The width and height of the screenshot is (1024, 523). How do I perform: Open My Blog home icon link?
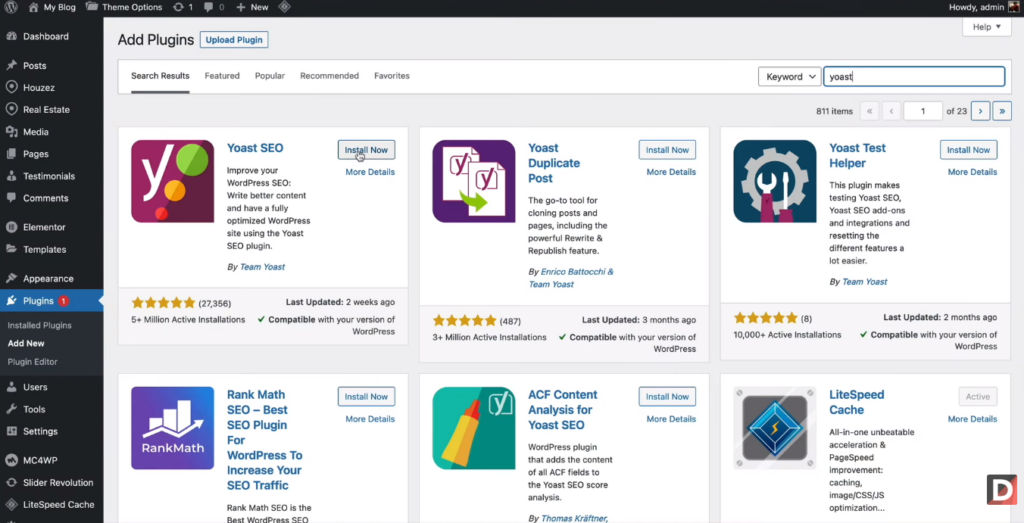52,7
